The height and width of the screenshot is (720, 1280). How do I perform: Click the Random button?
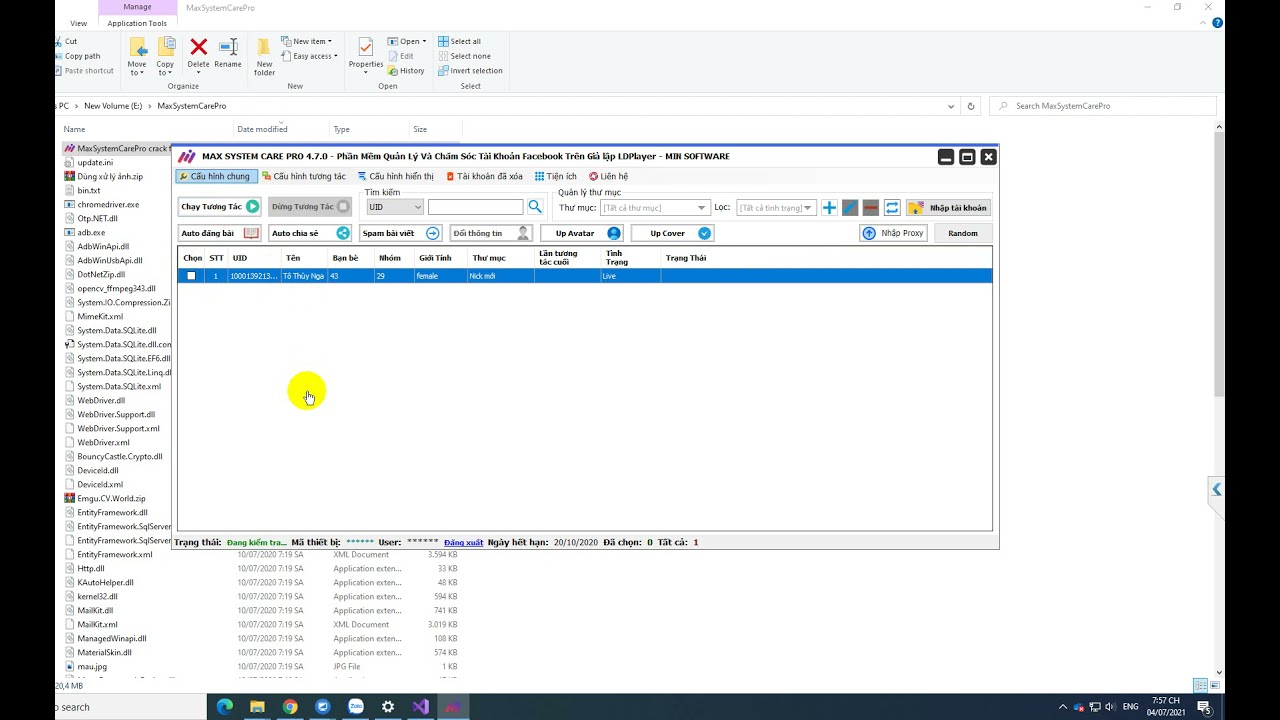(963, 233)
